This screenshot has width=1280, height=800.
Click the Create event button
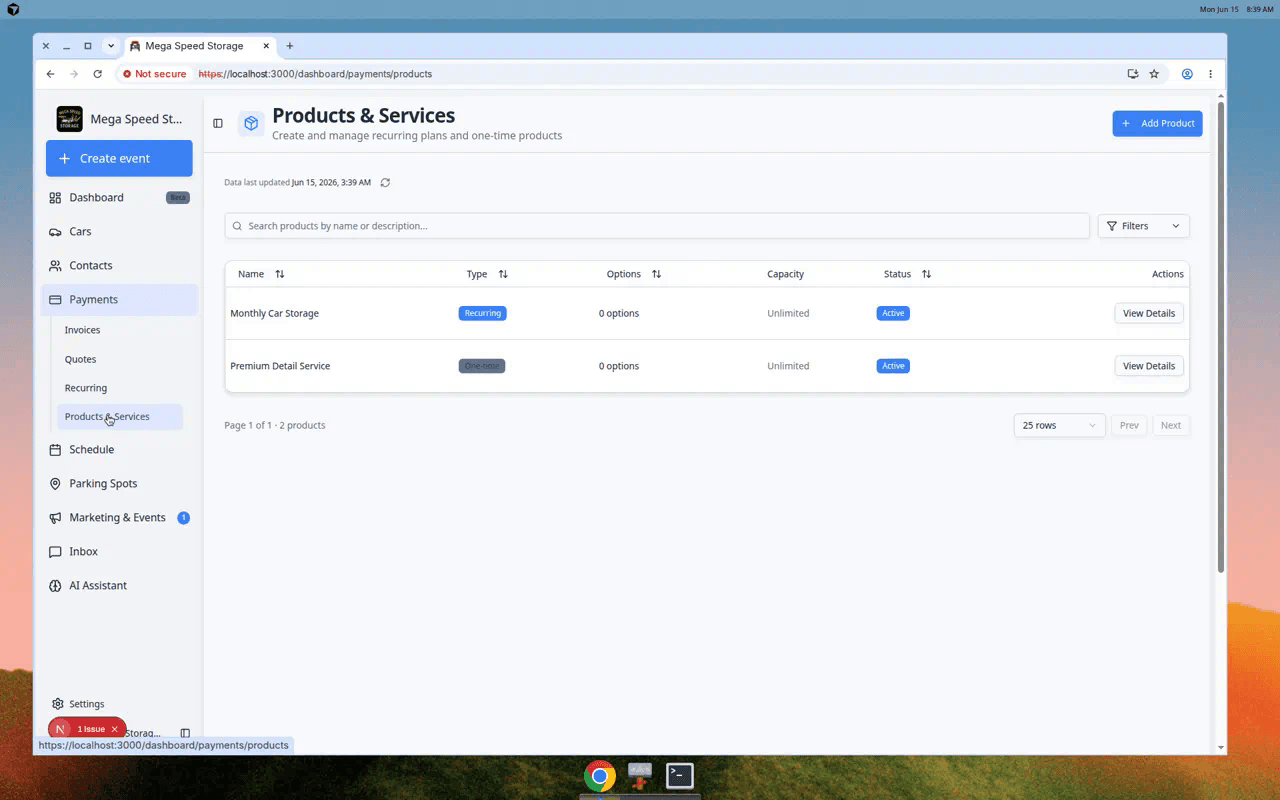click(x=119, y=158)
